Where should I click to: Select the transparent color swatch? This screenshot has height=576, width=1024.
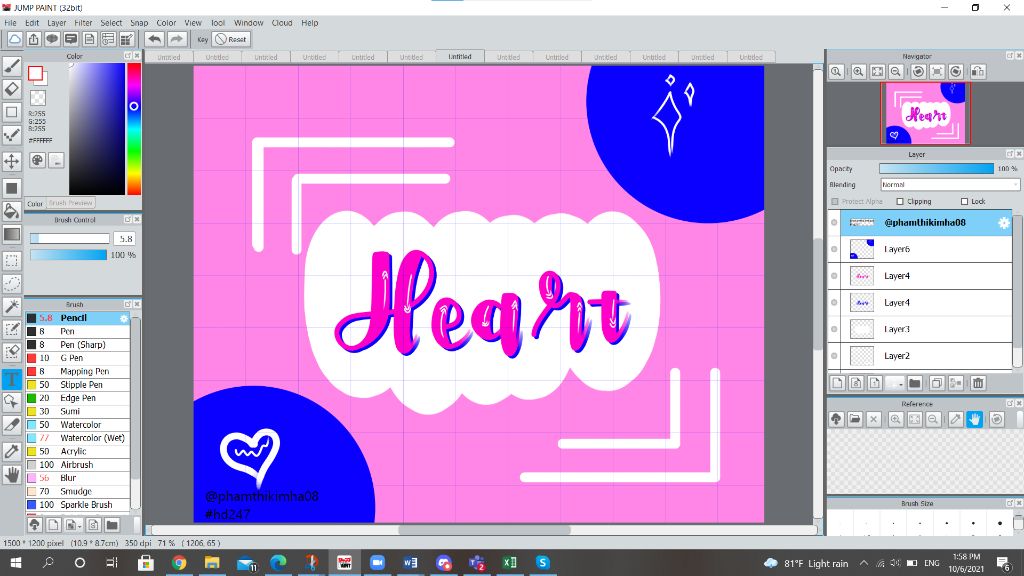click(39, 98)
